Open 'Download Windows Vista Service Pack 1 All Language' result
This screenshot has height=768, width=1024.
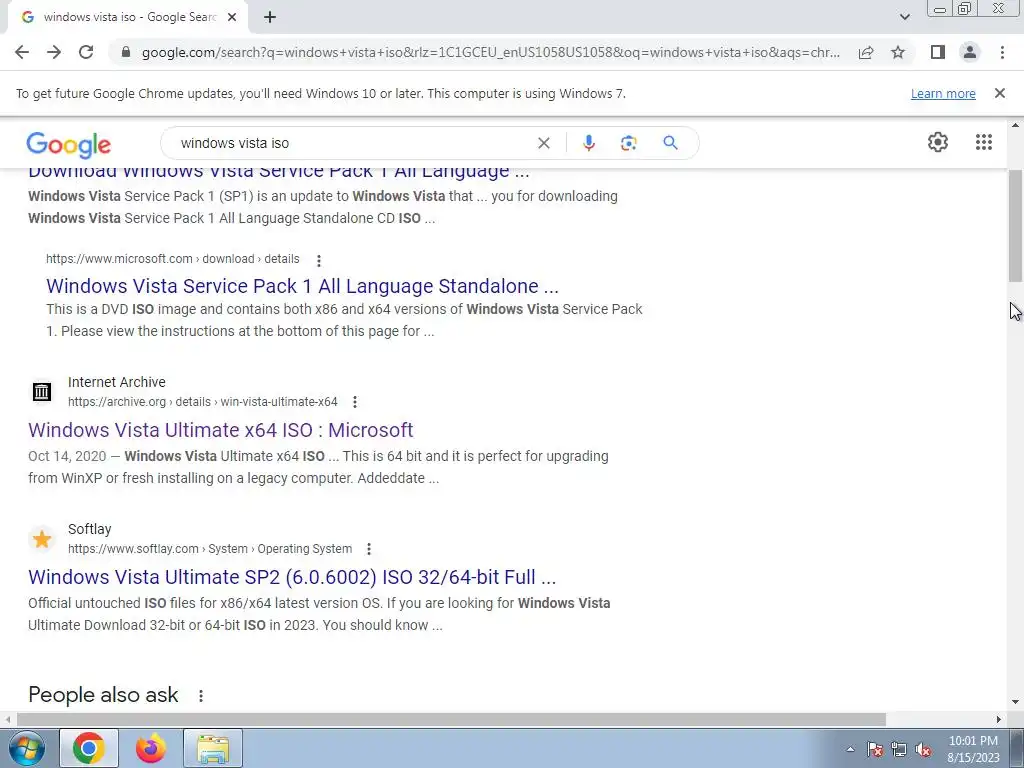point(279,172)
